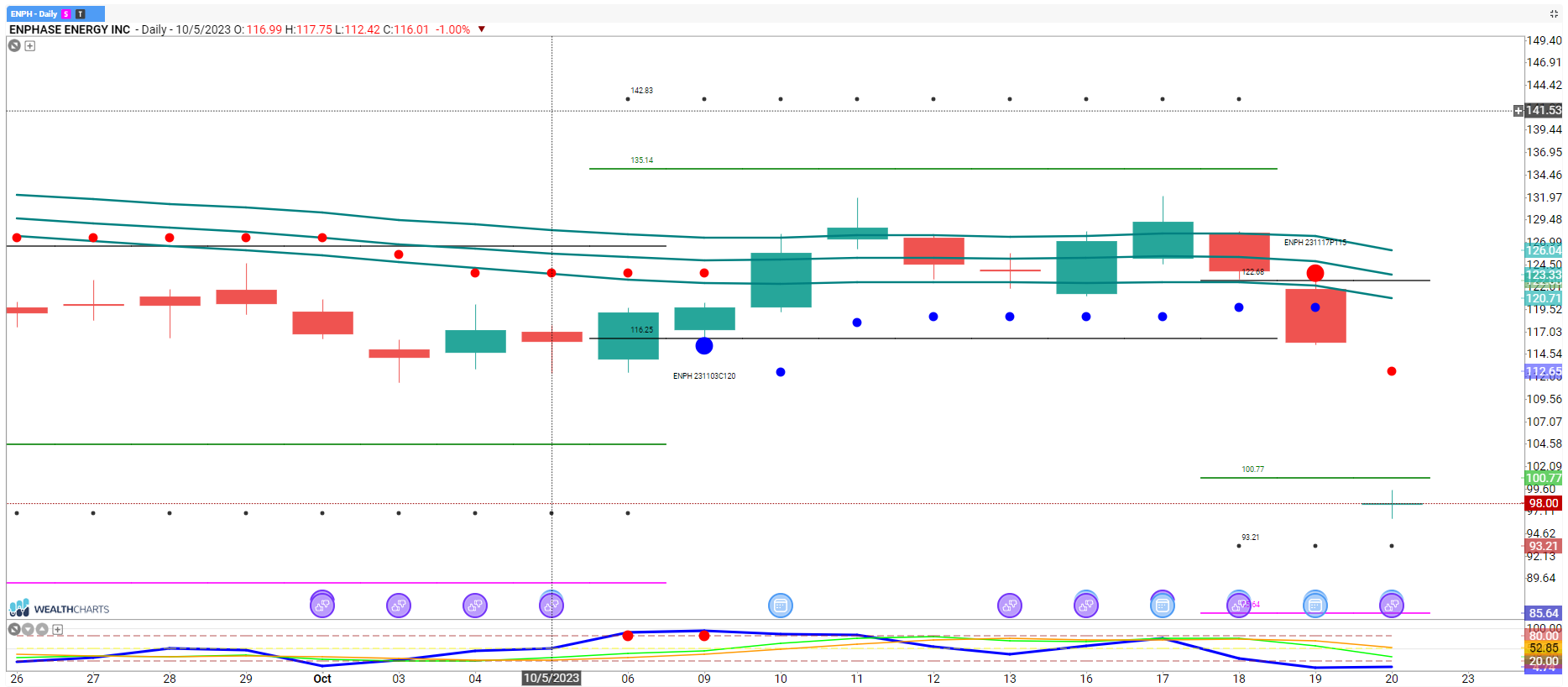Click the 123.33 price tag on the axis

click(x=1544, y=275)
